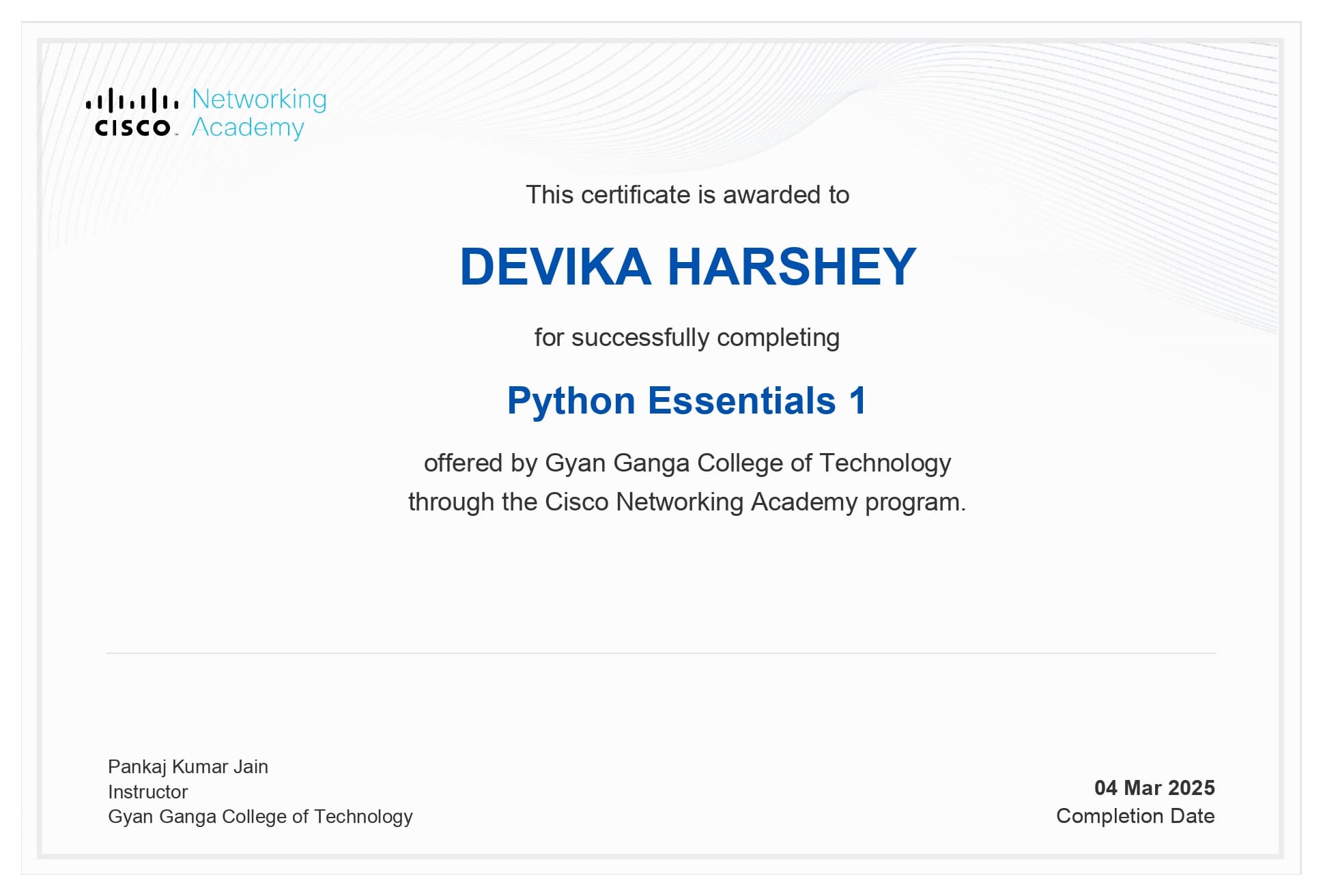Click the date 04 Mar 2025

tap(1154, 788)
